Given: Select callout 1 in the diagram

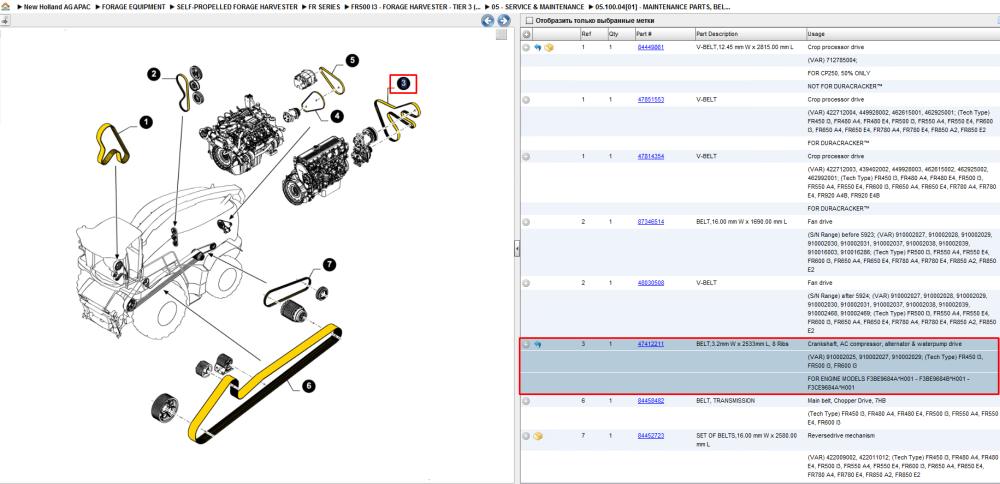Looking at the screenshot, I should coord(145,122).
